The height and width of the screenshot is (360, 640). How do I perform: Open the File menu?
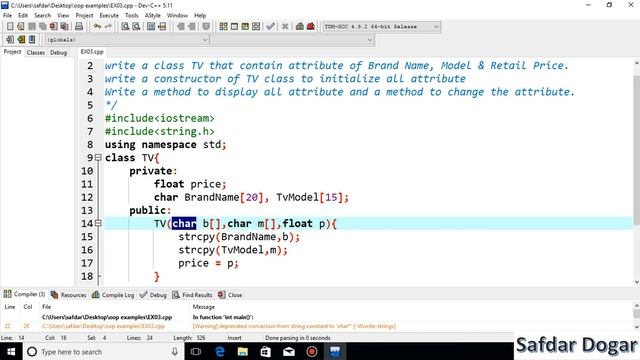tap(7, 15)
